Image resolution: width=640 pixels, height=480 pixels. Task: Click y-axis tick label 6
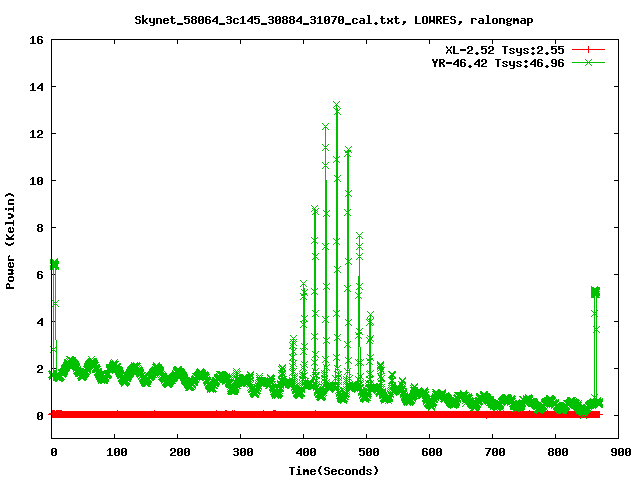pyautogui.click(x=40, y=275)
